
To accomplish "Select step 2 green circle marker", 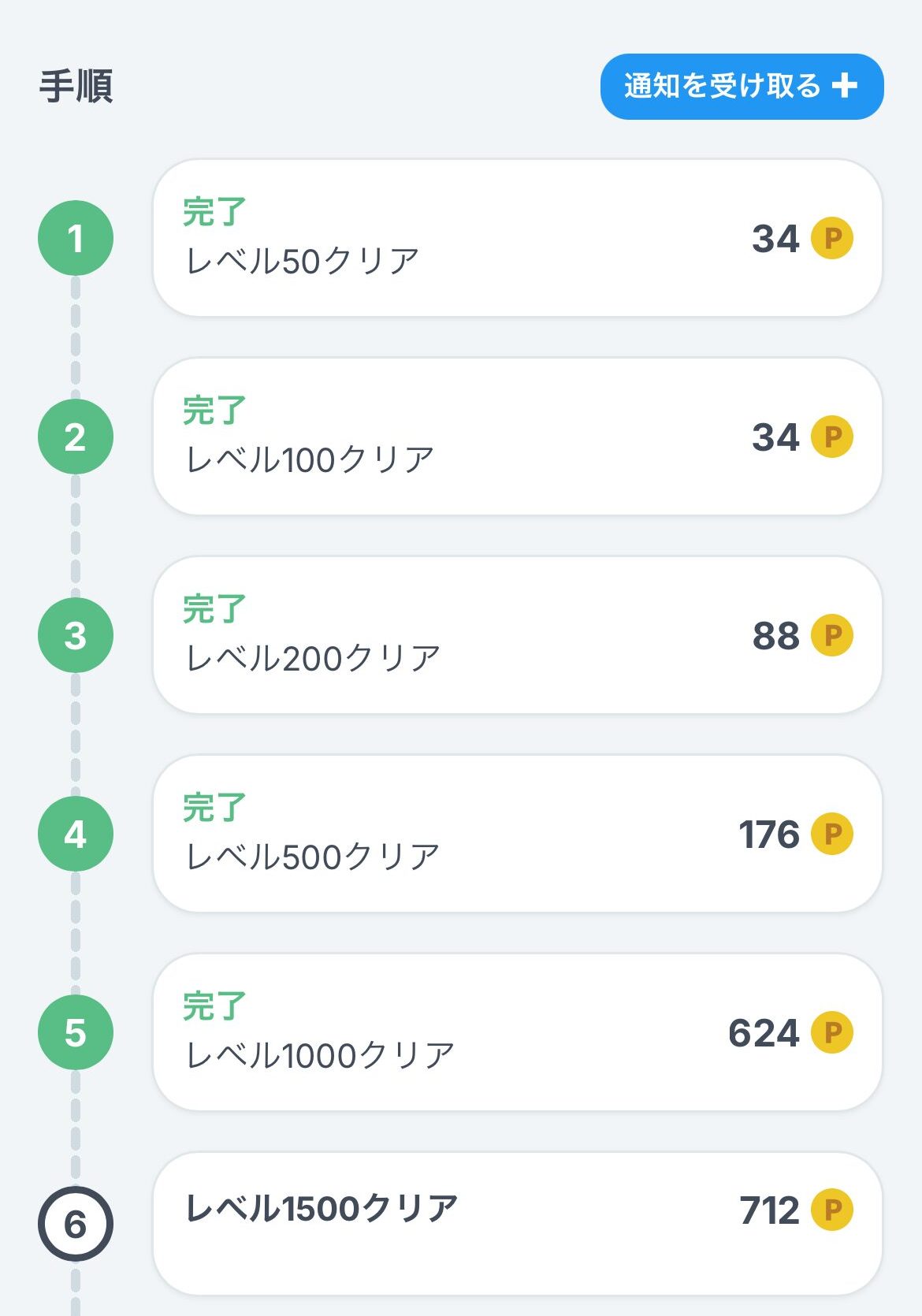I will 76,437.
